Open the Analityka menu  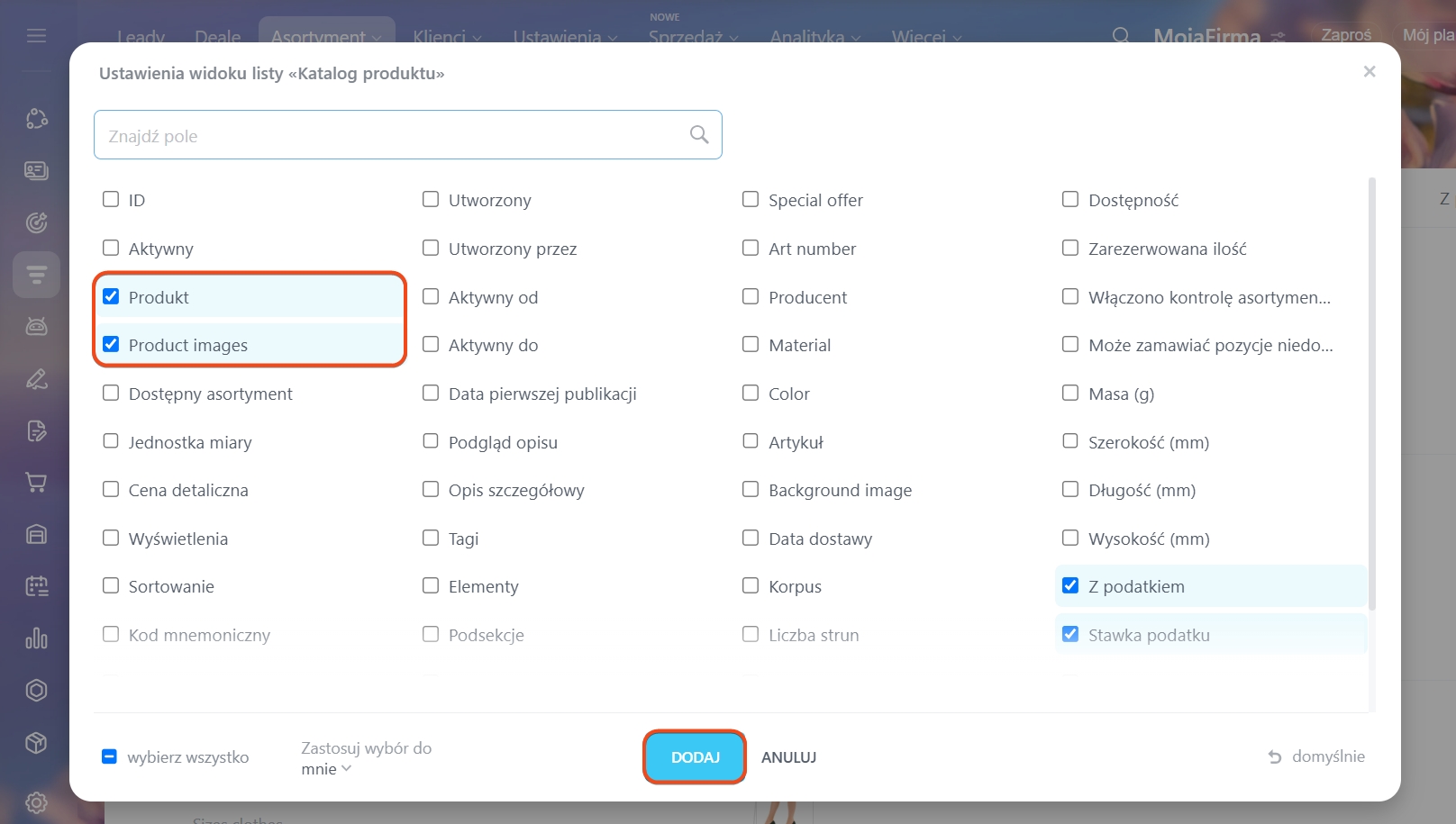pos(814,37)
